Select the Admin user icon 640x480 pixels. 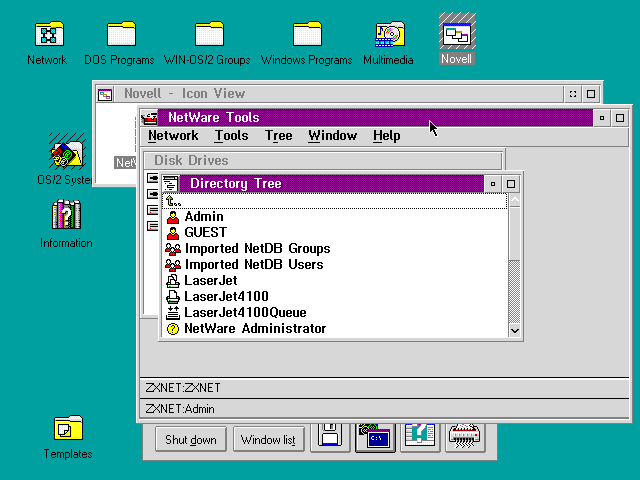173,217
